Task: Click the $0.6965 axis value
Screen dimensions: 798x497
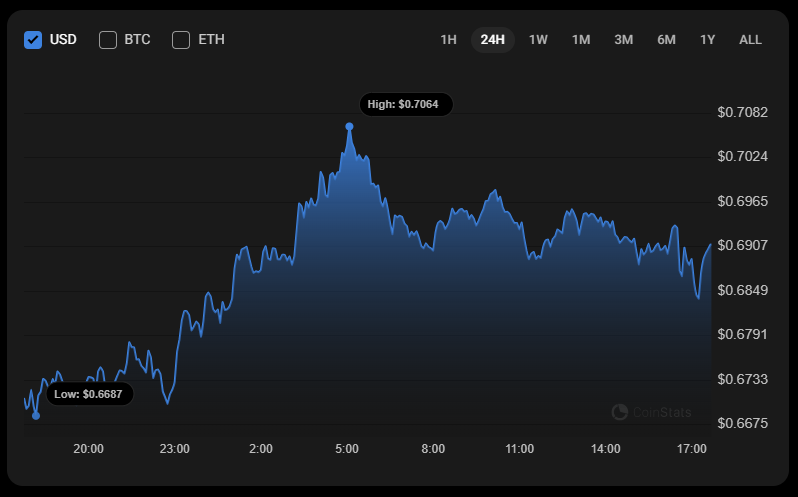Action: (x=742, y=201)
